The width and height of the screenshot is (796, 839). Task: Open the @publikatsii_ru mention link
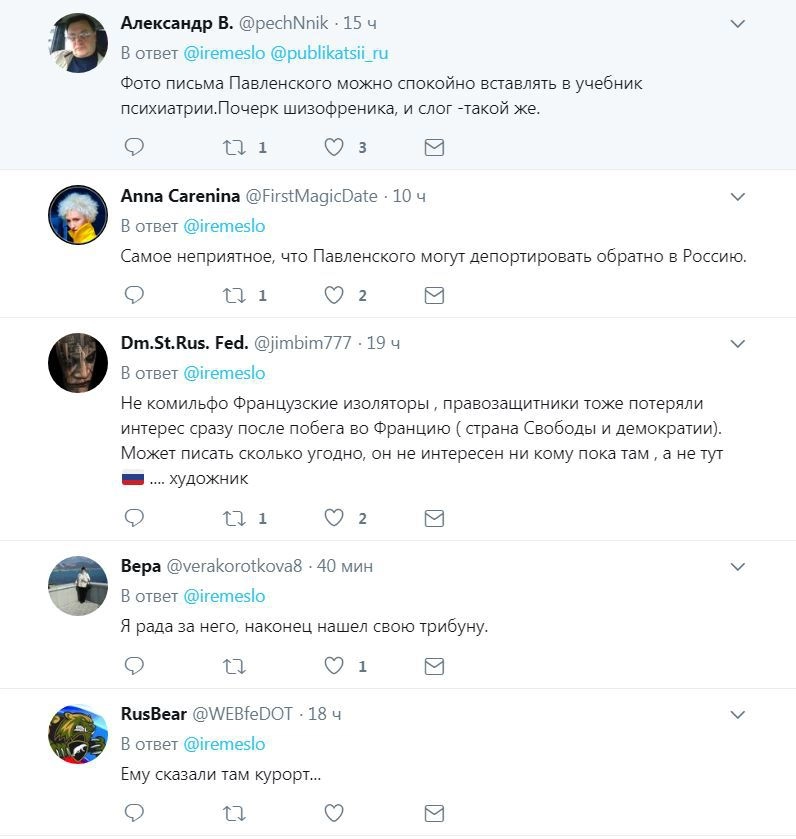click(x=329, y=53)
